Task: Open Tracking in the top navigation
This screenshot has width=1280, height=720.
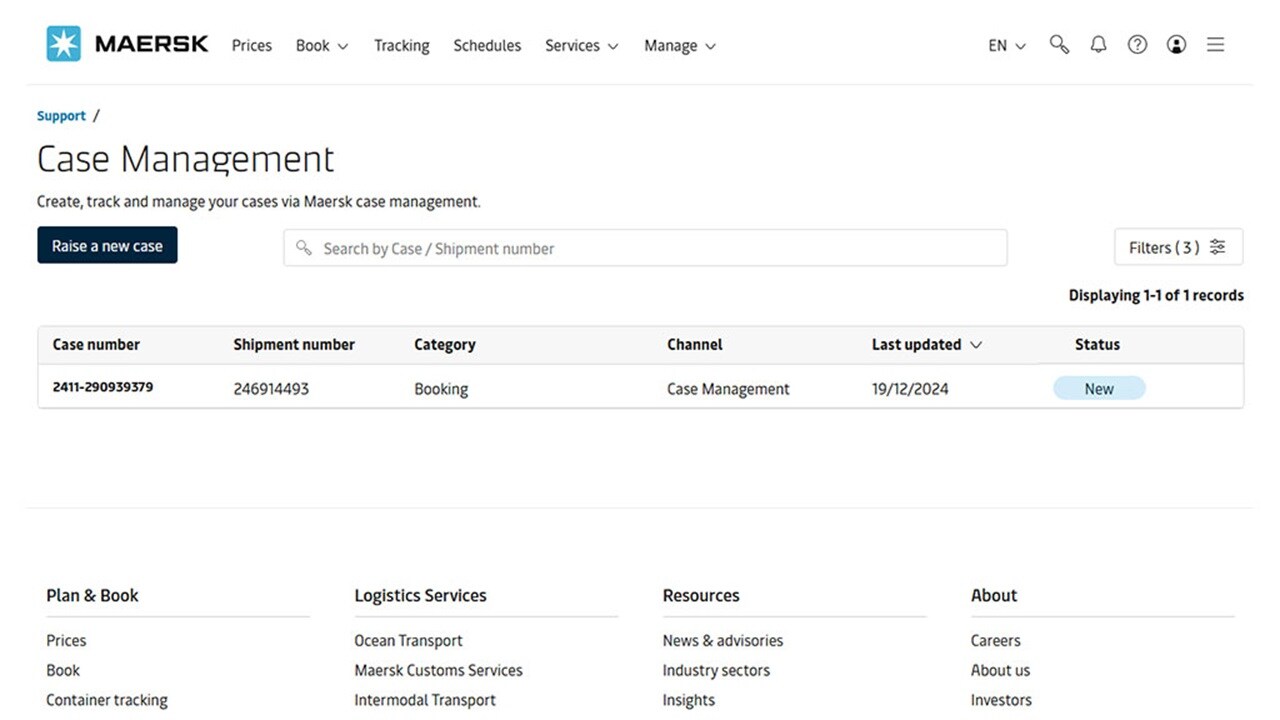Action: 401,46
